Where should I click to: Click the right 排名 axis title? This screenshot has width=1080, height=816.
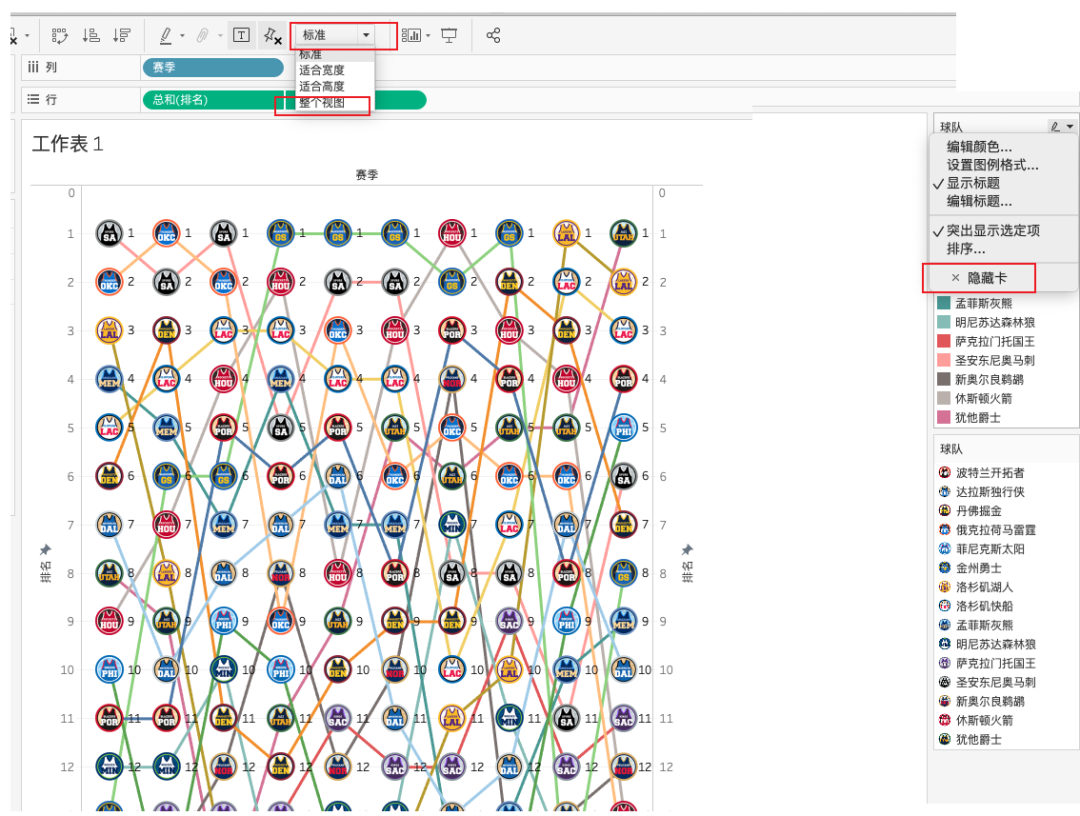pyautogui.click(x=687, y=572)
